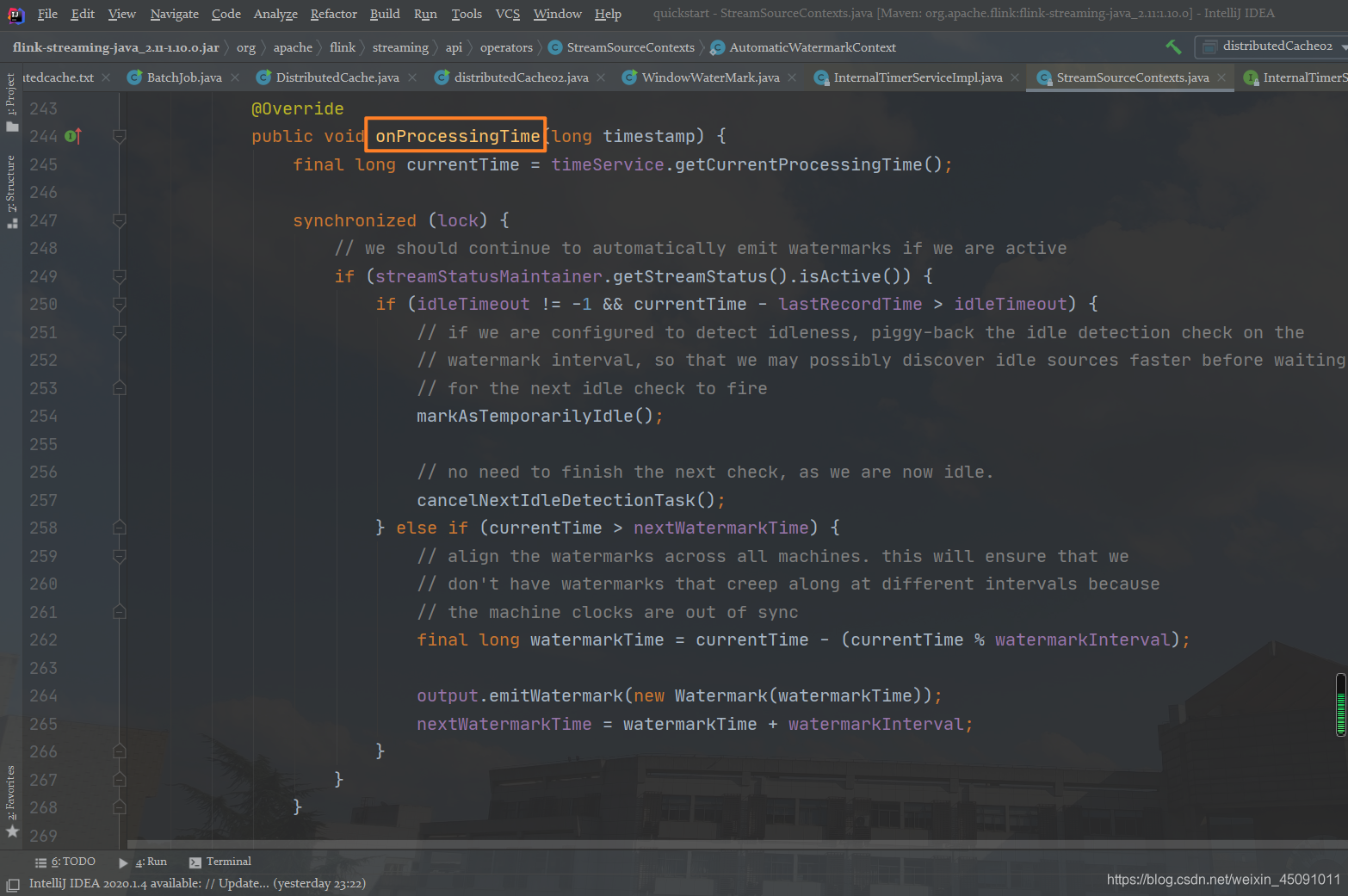Collapse the synchronized block fold at line 247
The image size is (1348, 896).
click(120, 220)
